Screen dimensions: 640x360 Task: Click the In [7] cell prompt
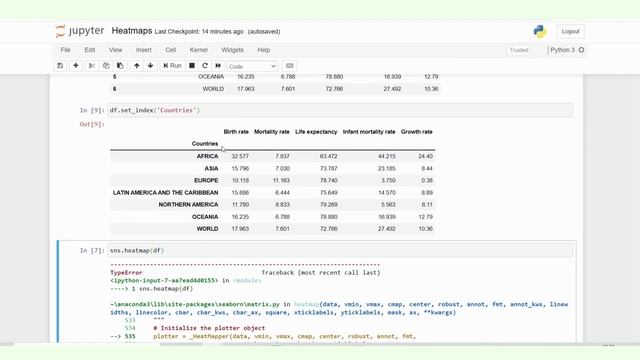point(92,251)
